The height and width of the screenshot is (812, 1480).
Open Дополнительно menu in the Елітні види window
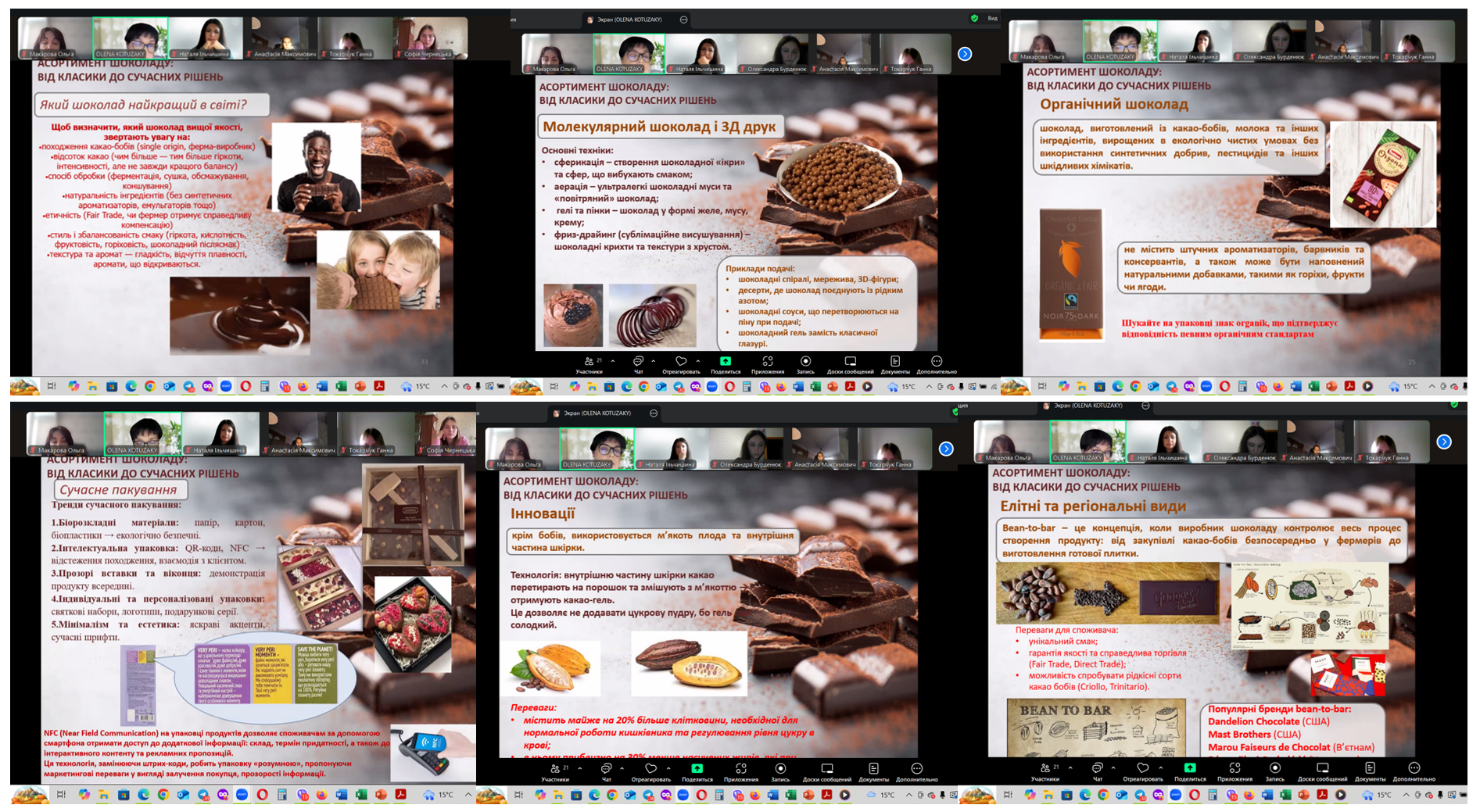(1414, 771)
